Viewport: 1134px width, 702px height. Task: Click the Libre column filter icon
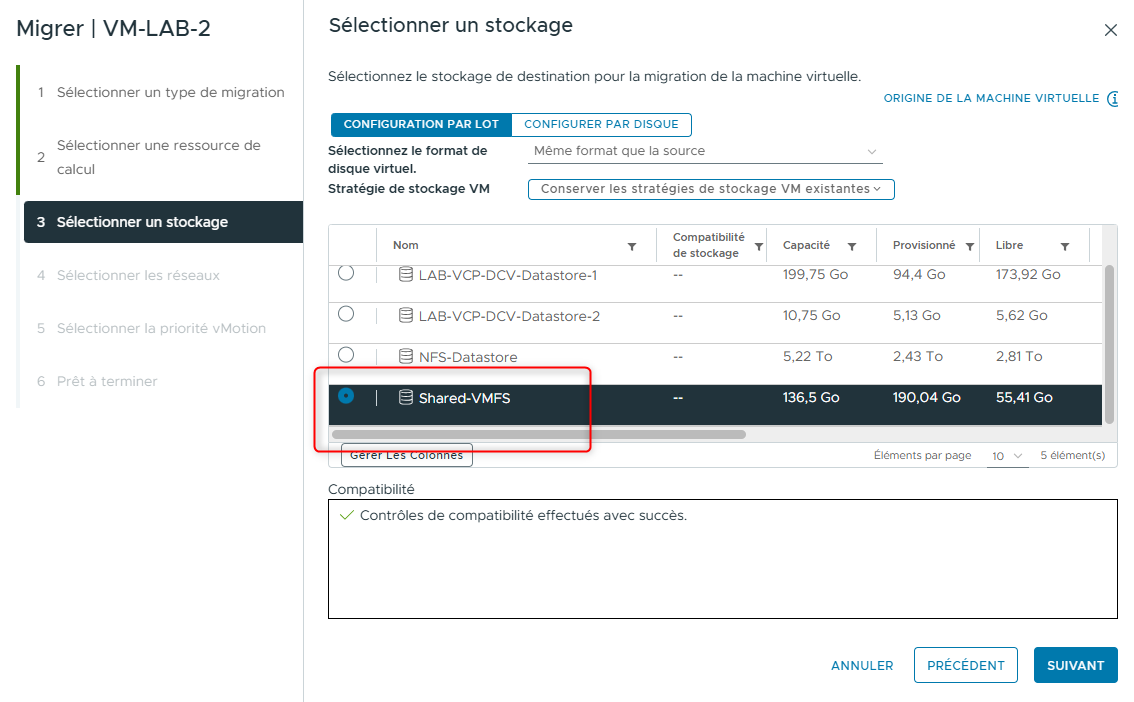click(x=1063, y=245)
